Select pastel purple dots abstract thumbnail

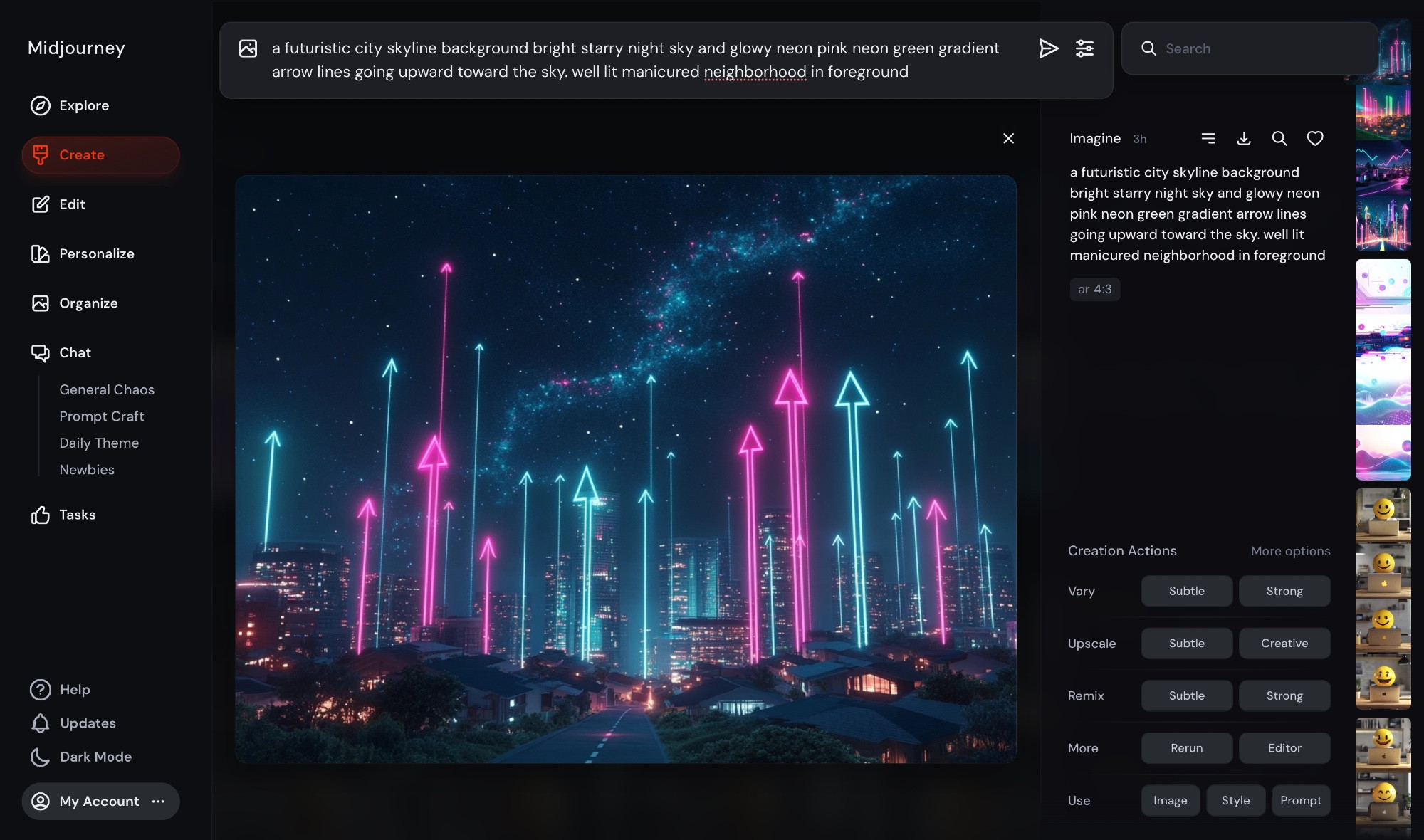click(x=1383, y=285)
